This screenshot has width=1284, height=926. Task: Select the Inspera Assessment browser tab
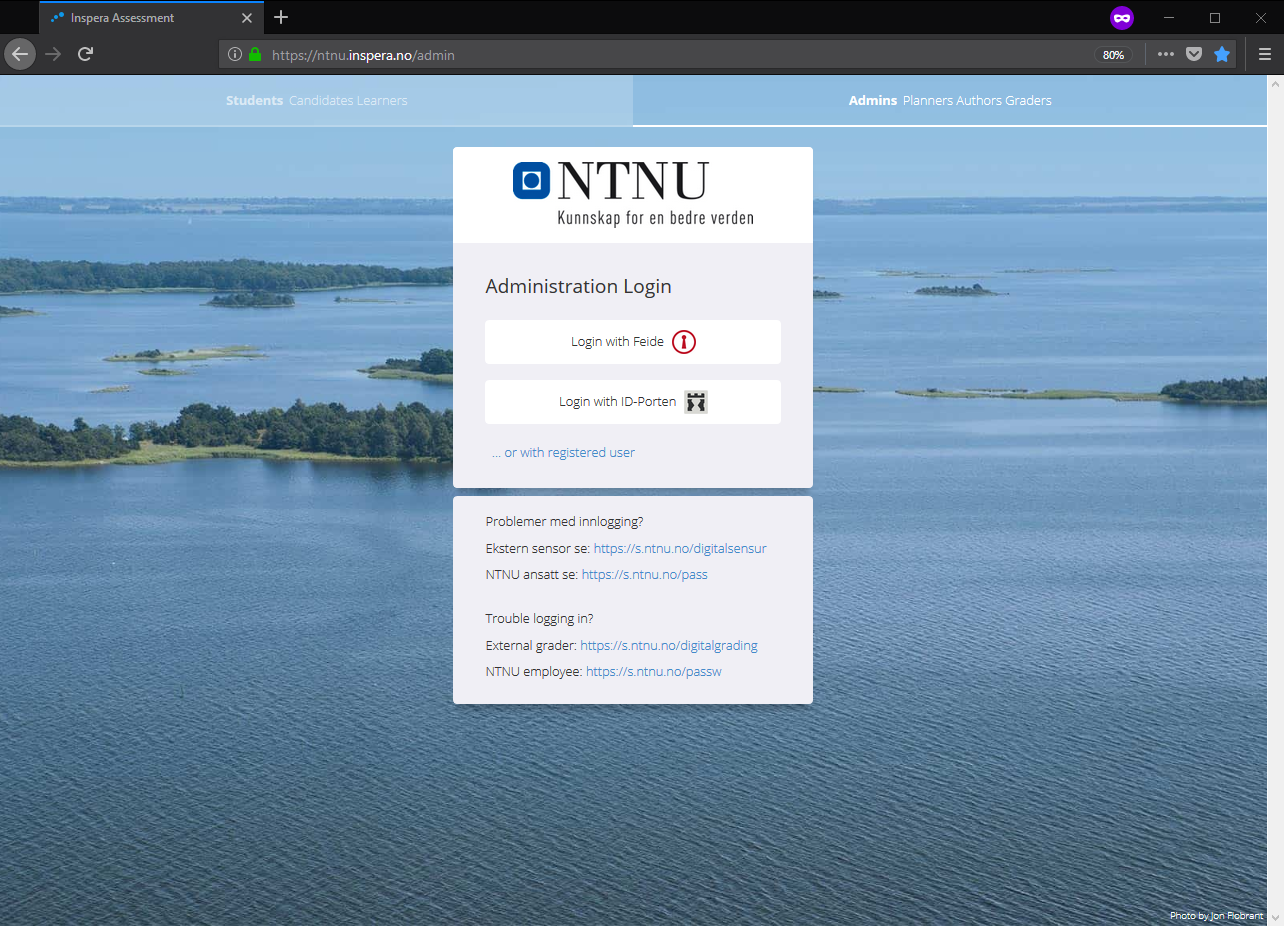pos(152,18)
